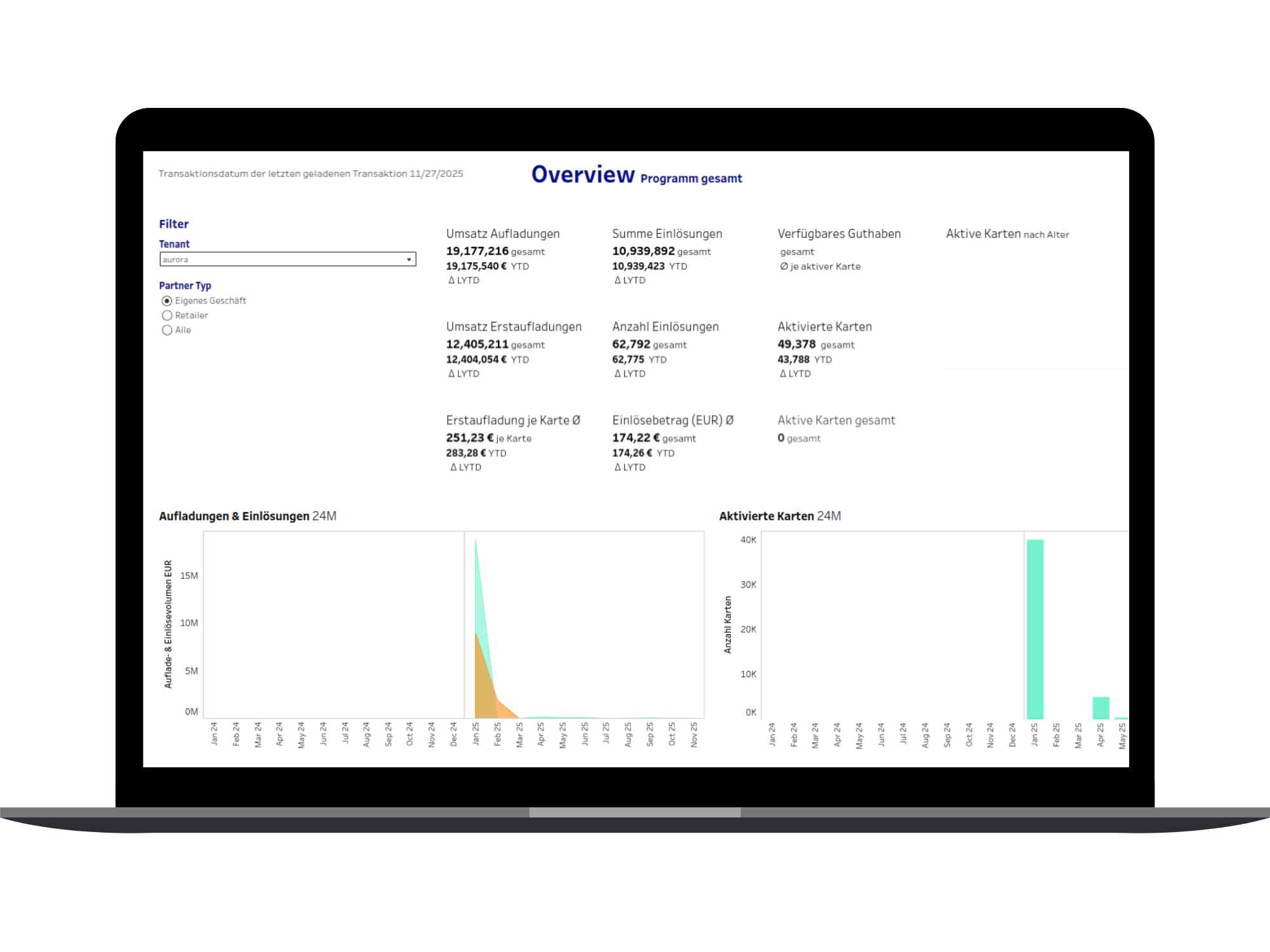Choose the Alle partner type
Image resolution: width=1270 pixels, height=952 pixels.
click(x=167, y=330)
